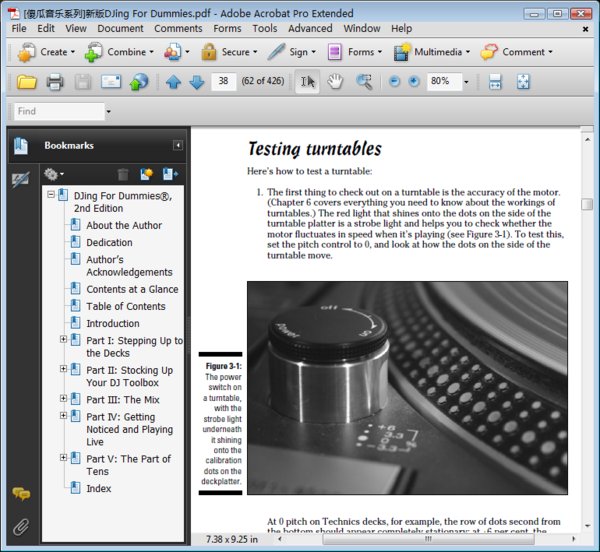Click the Fit Width scrolling icon
The width and height of the screenshot is (600, 552).
[x=495, y=81]
